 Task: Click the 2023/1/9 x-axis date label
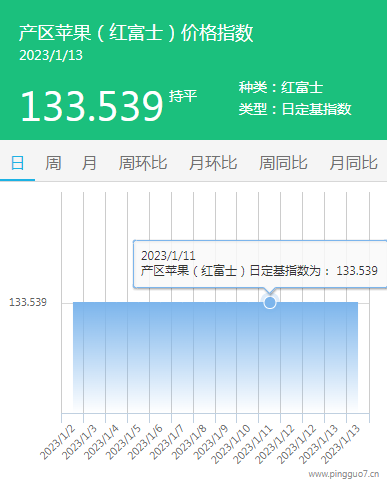211,443
